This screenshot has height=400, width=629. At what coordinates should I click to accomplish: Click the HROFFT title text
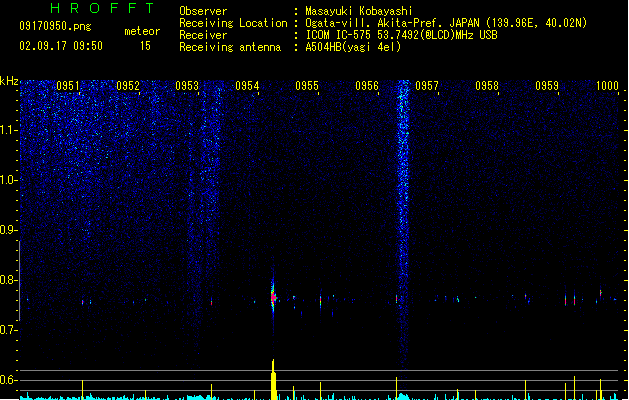pos(102,8)
